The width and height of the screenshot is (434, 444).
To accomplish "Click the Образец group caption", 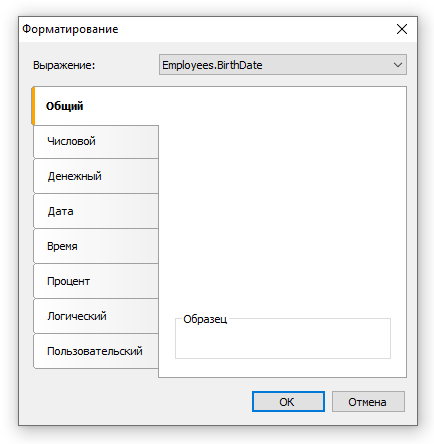I will click(205, 319).
